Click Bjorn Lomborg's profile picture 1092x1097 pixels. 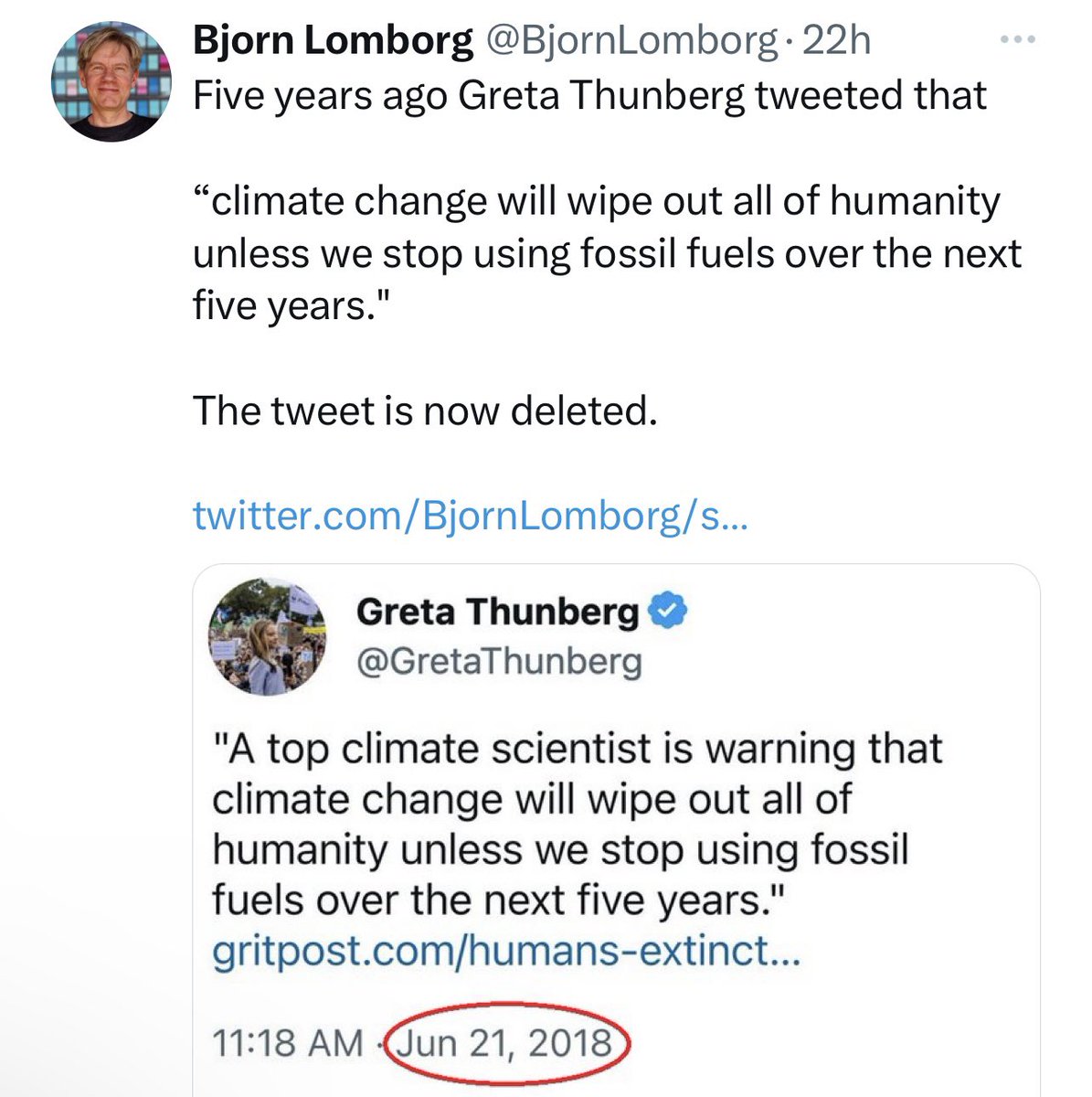pyautogui.click(x=111, y=83)
